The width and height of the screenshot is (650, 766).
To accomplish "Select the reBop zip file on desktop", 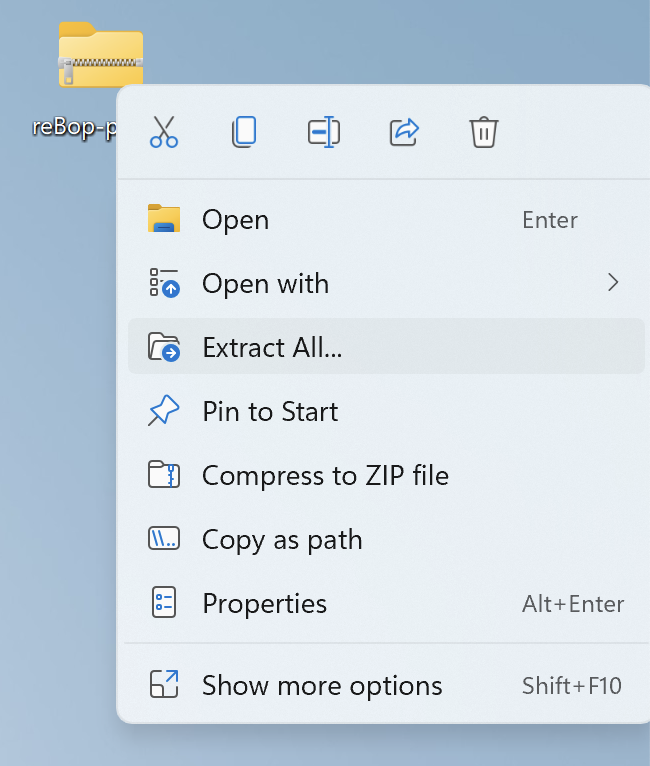I will pos(100,55).
